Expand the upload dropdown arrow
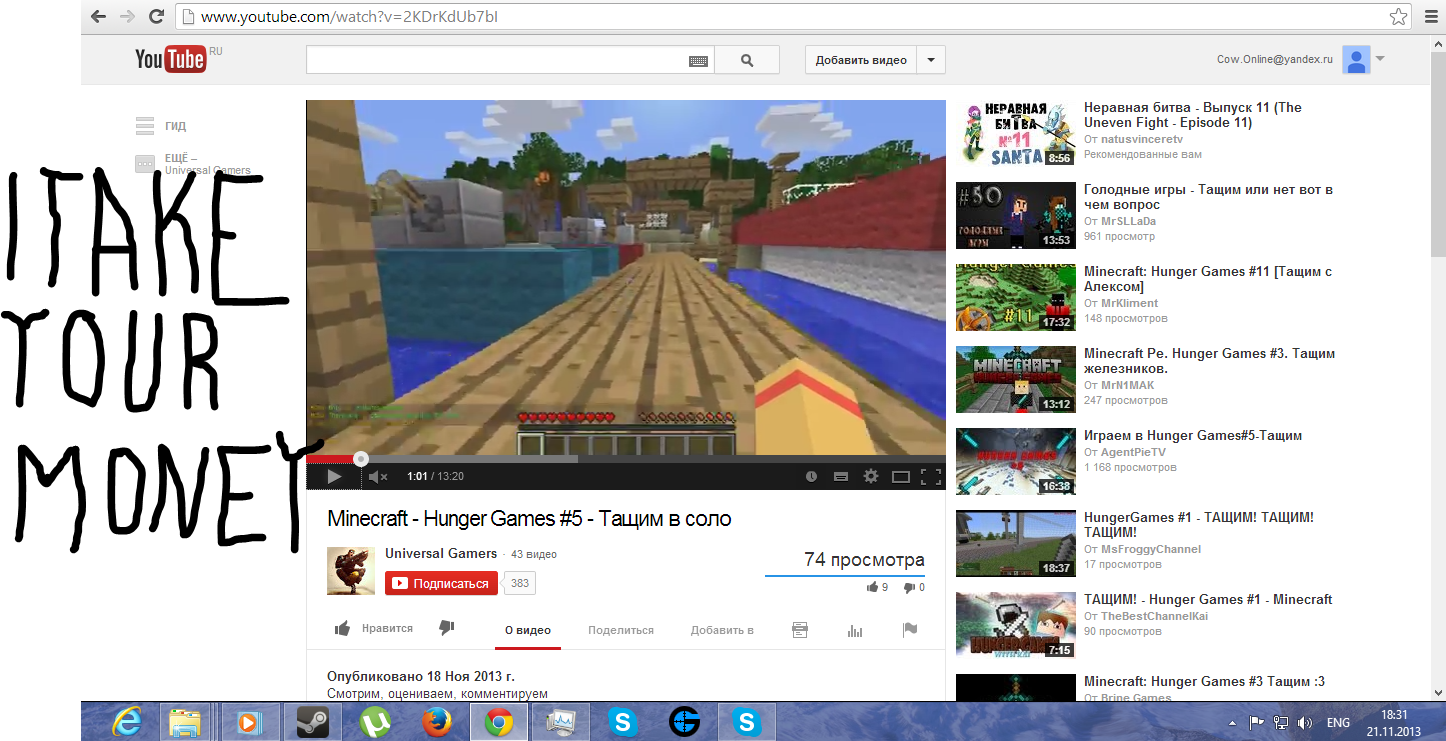This screenshot has height=741, width=1446. coord(931,60)
